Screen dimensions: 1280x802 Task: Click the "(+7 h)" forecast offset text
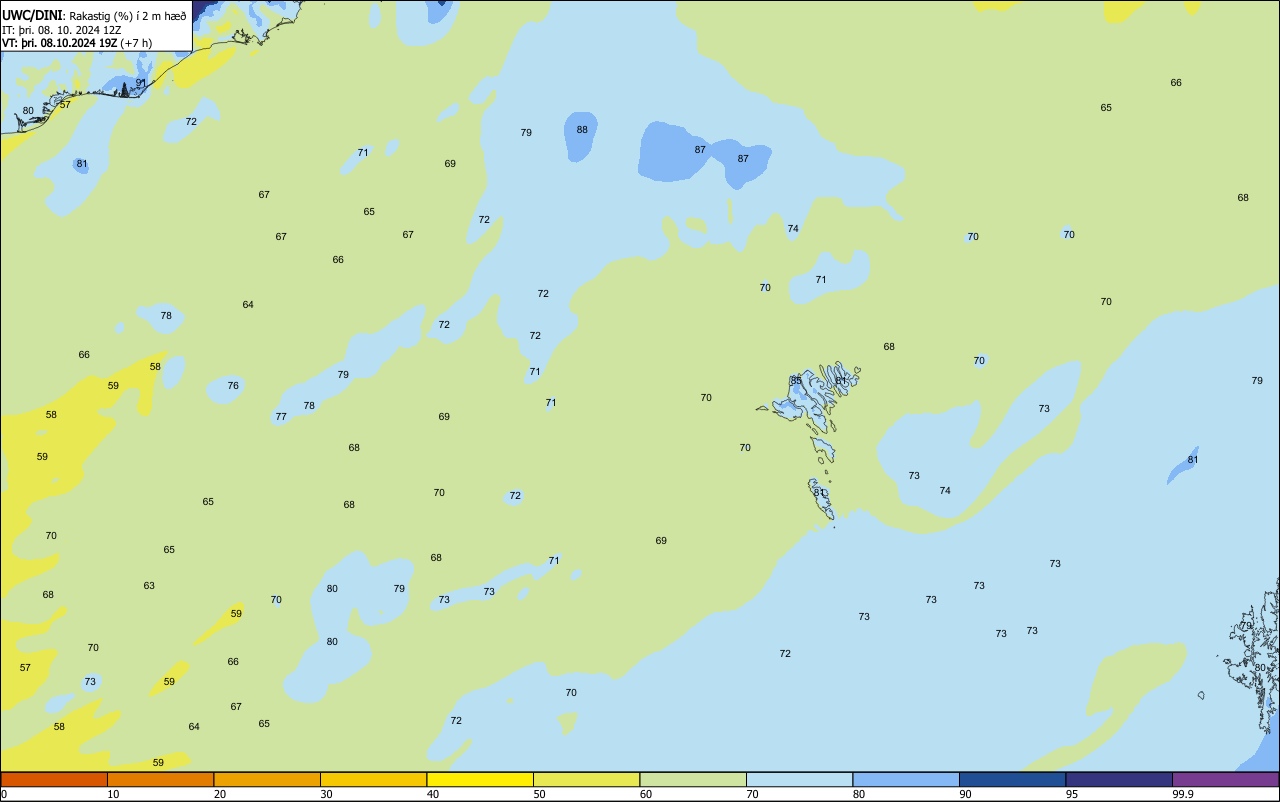pos(136,43)
